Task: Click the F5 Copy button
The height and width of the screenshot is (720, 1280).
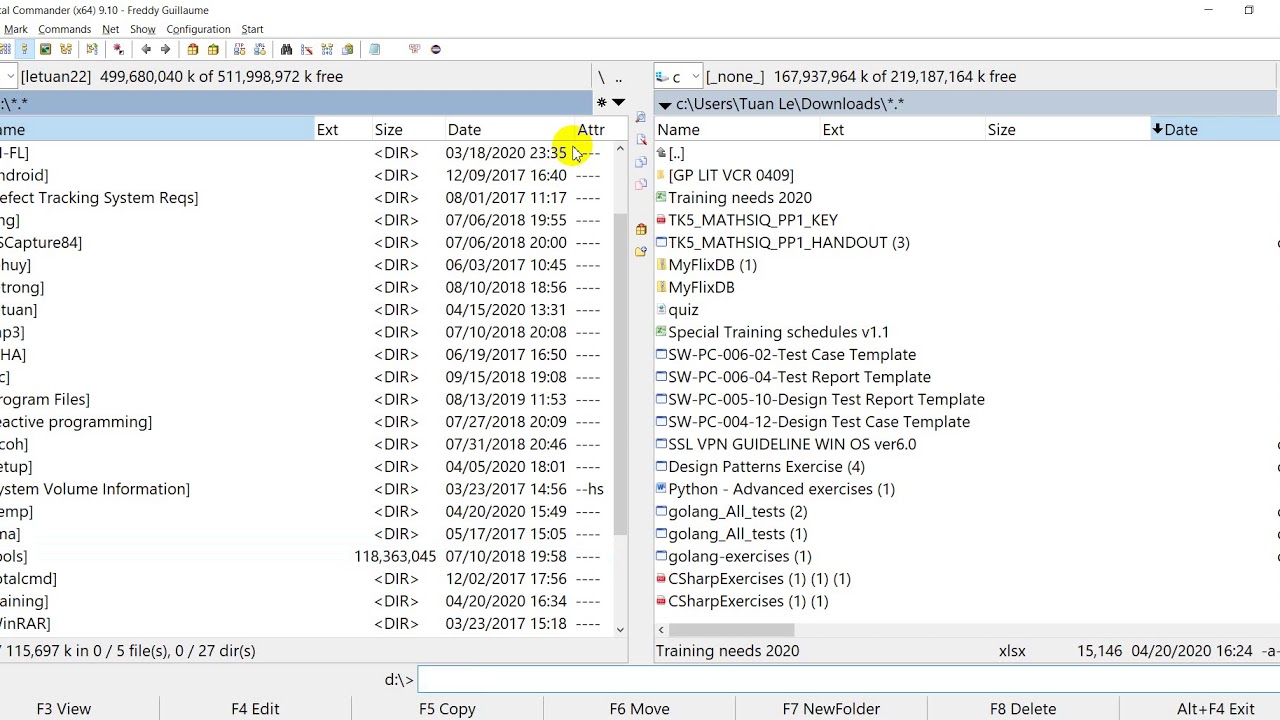Action: coord(447,708)
